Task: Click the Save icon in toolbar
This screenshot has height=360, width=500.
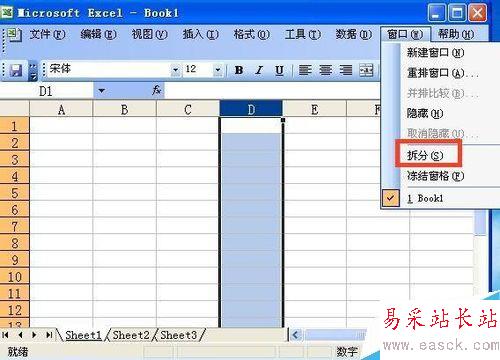Action: pyautogui.click(x=15, y=70)
